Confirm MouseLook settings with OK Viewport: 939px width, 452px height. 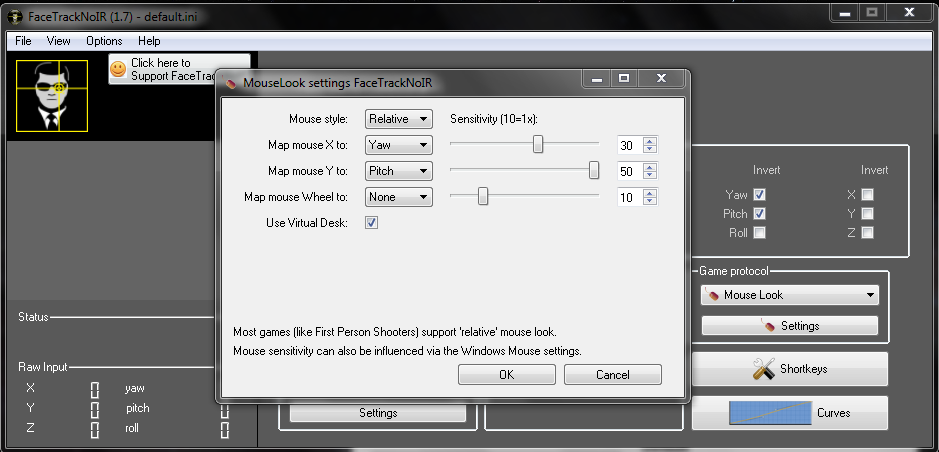click(507, 375)
